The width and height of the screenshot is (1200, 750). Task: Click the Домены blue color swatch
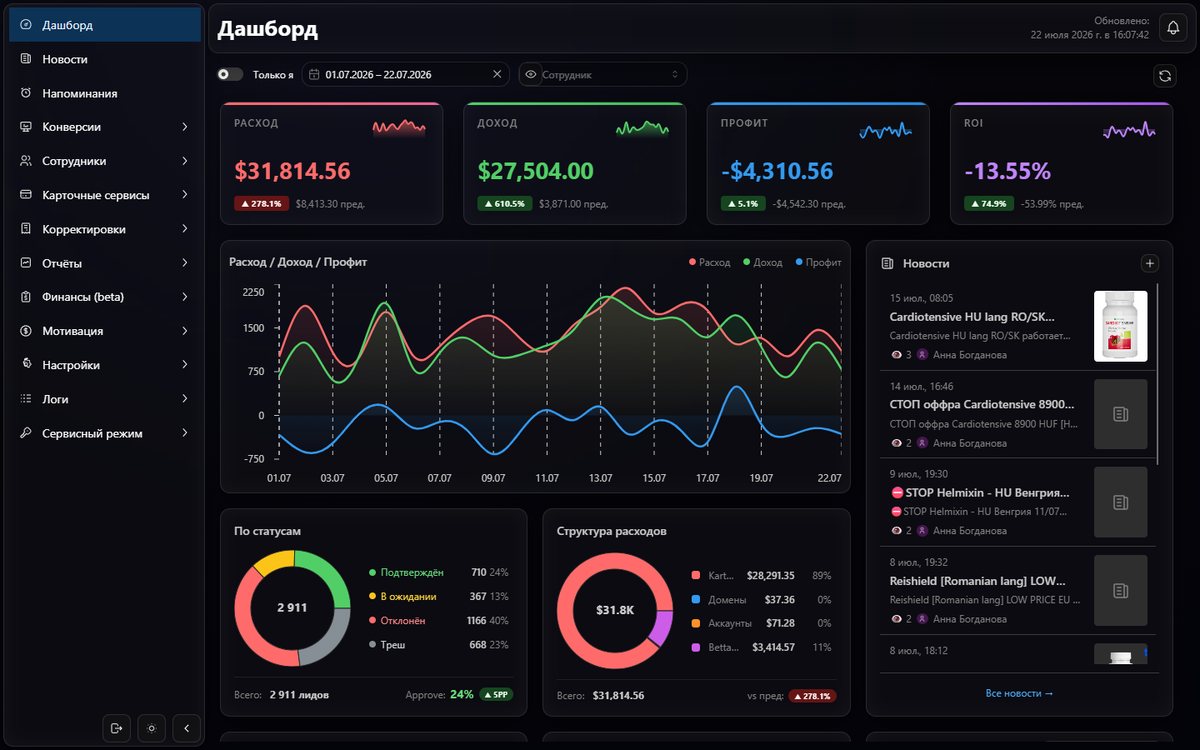coord(696,600)
